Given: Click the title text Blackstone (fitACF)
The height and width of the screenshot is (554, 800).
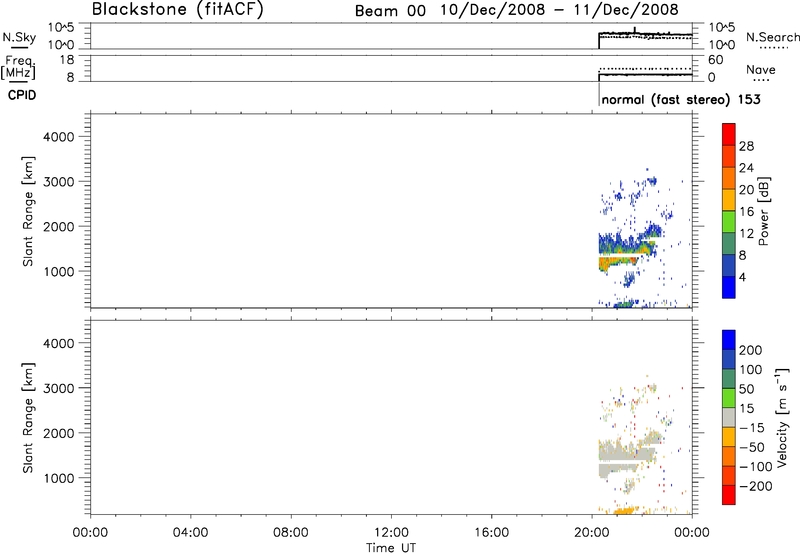Looking at the screenshot, I should pos(178,9).
